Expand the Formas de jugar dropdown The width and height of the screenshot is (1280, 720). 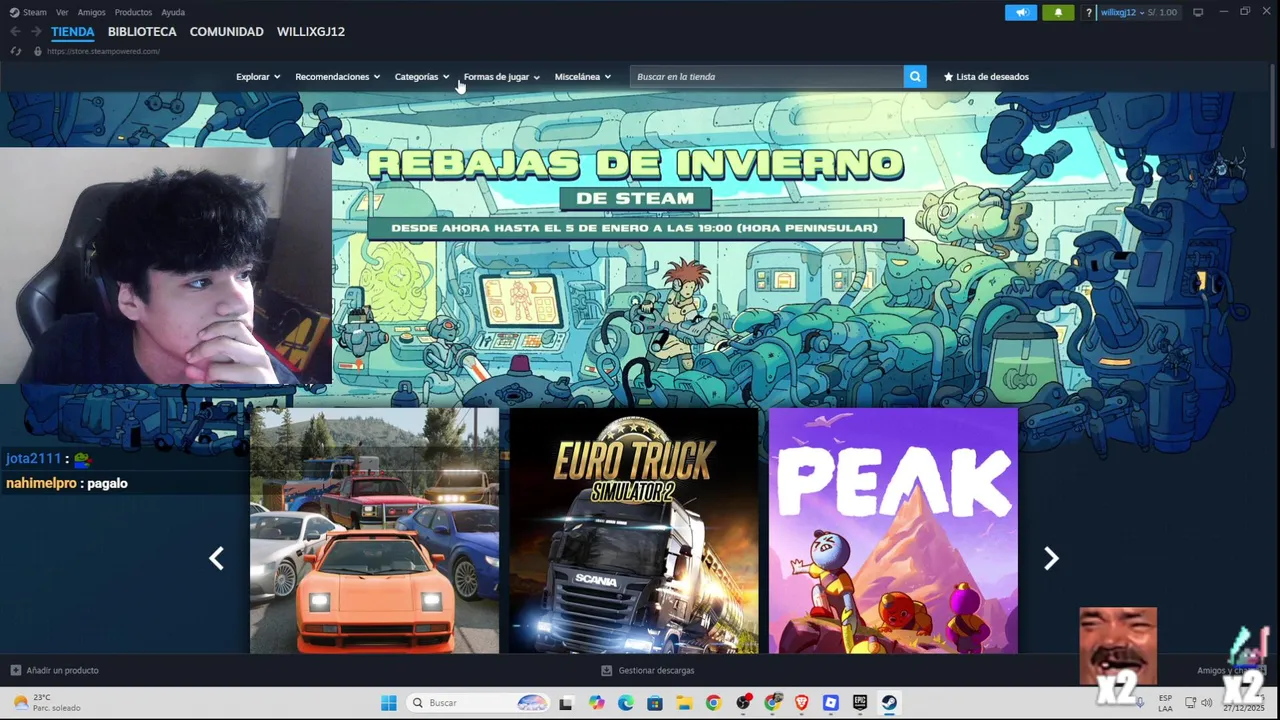[x=502, y=76]
